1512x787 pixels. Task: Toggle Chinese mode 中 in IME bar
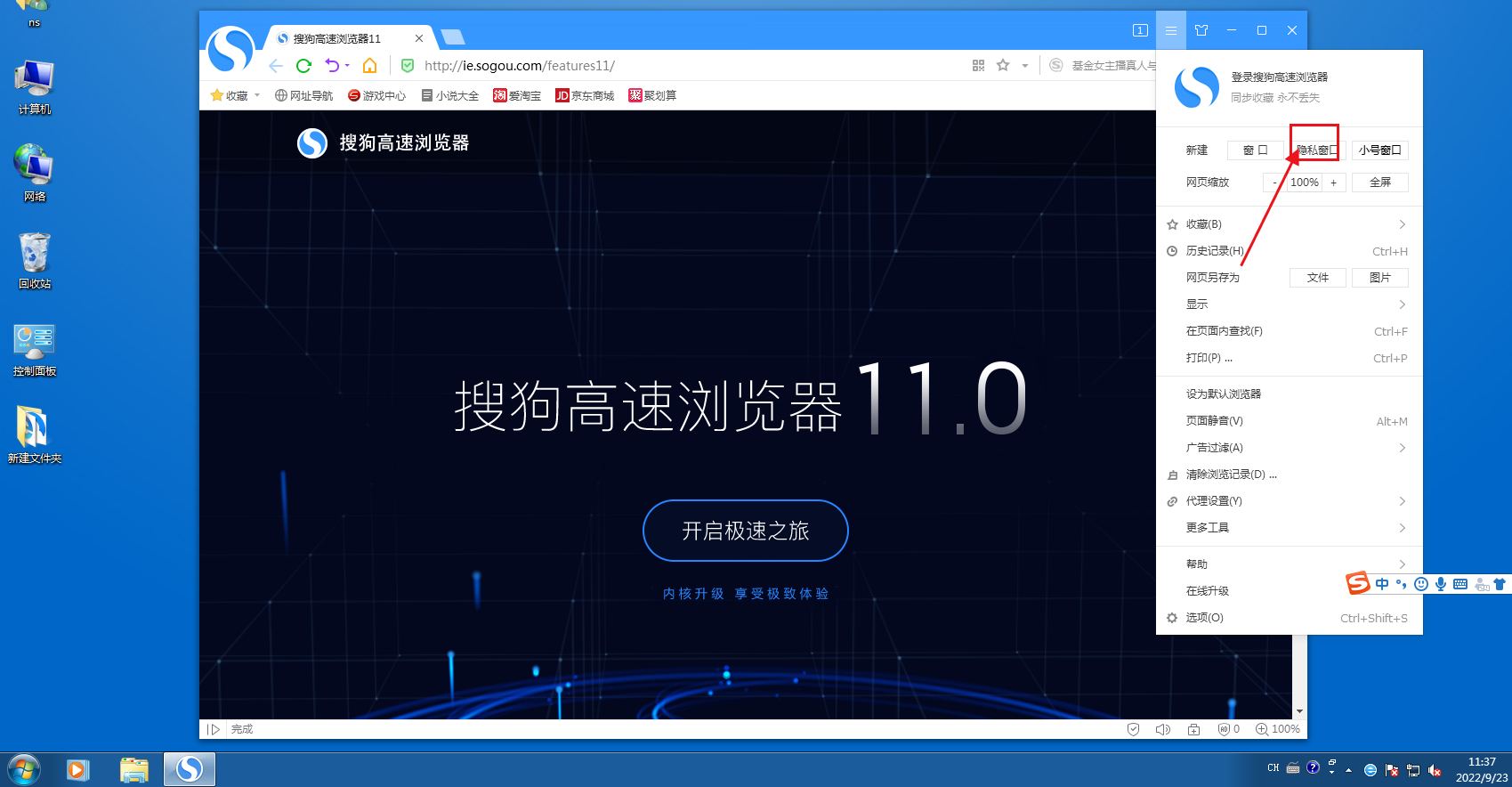[x=1382, y=584]
